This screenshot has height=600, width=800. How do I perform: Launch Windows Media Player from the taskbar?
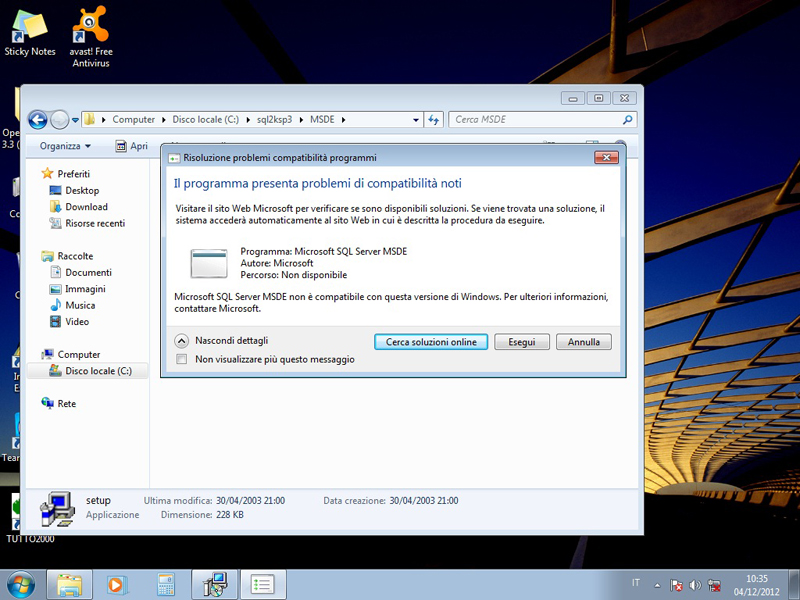(116, 585)
